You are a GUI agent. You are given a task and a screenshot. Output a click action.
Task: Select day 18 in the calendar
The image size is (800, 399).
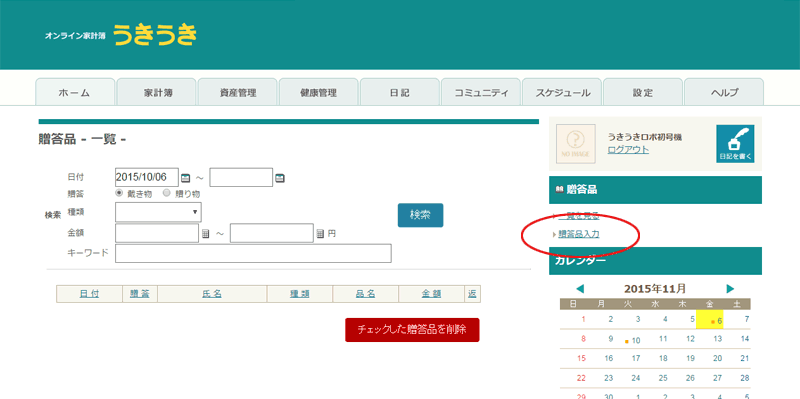[x=663, y=359]
